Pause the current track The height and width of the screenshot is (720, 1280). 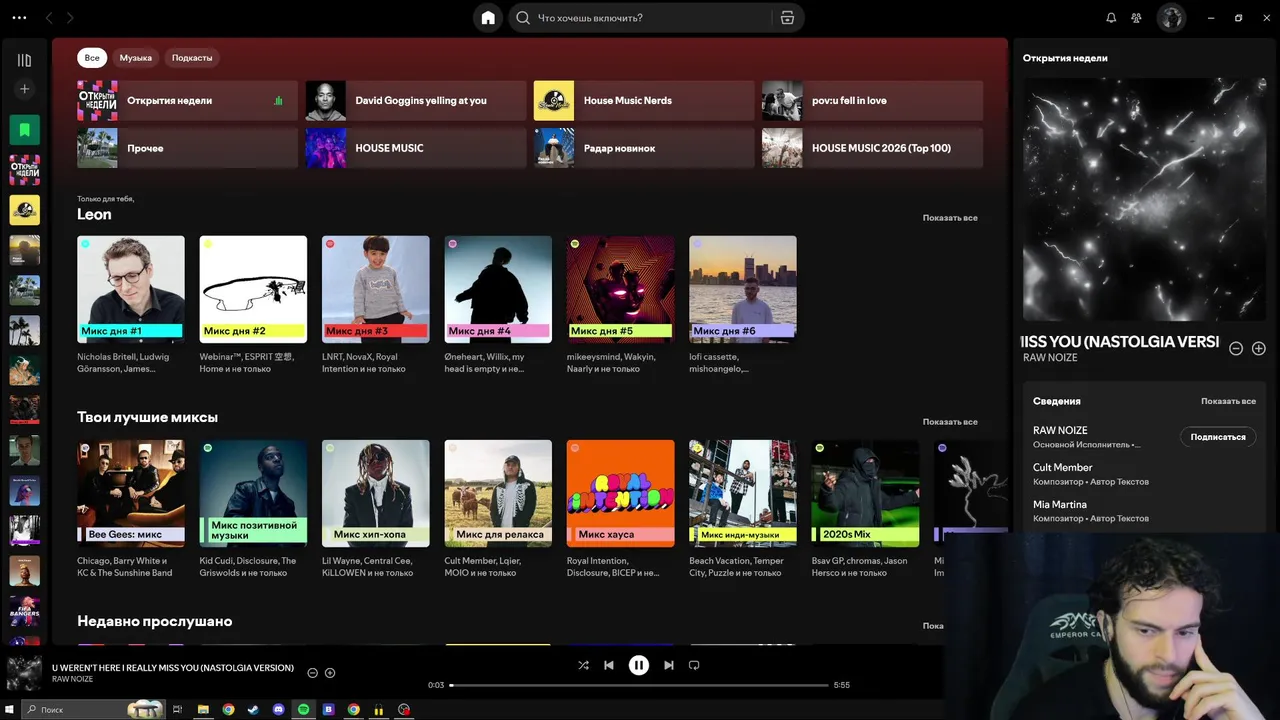(638, 665)
